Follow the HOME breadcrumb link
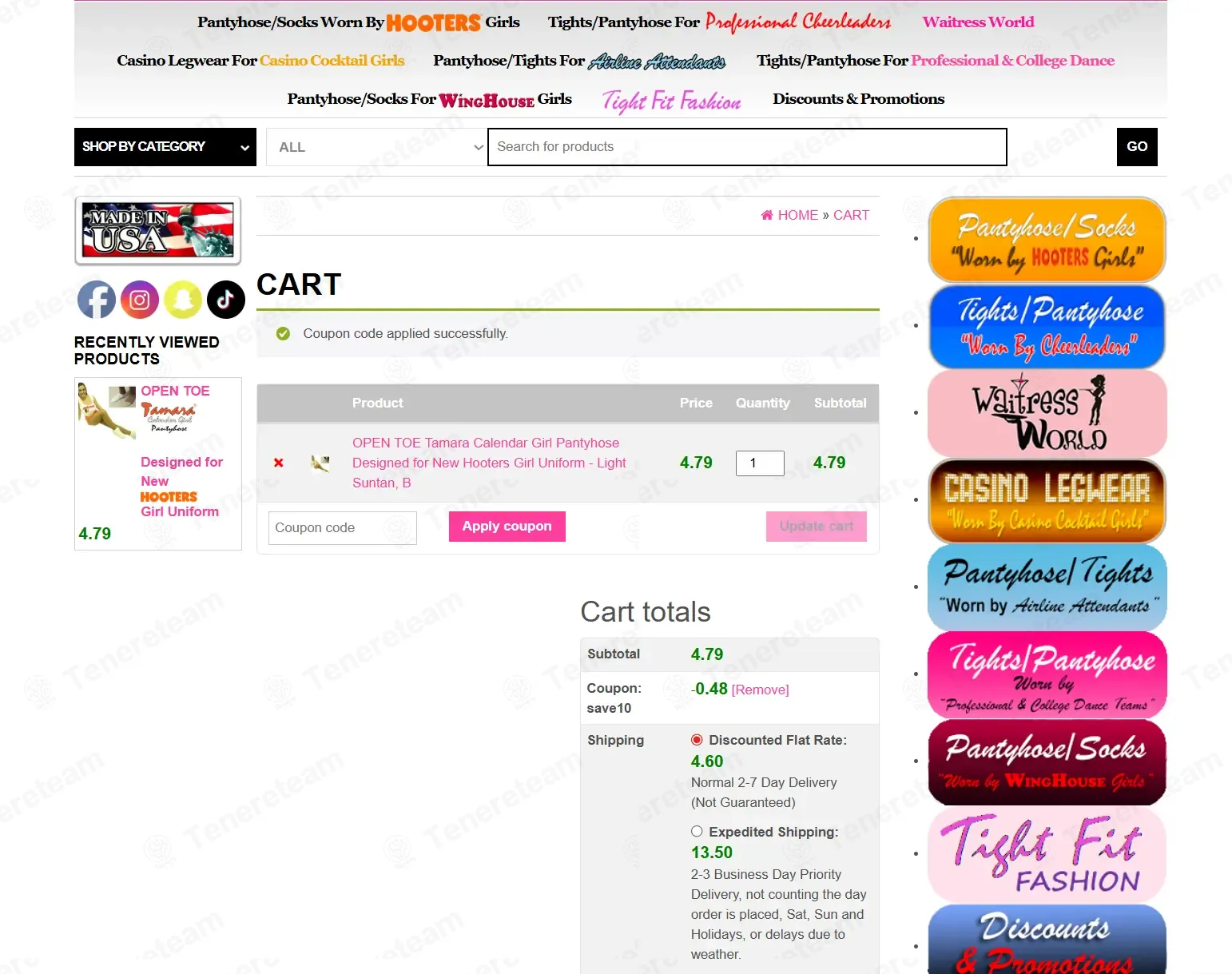Screen dimensions: 1232x974 pyautogui.click(x=798, y=215)
